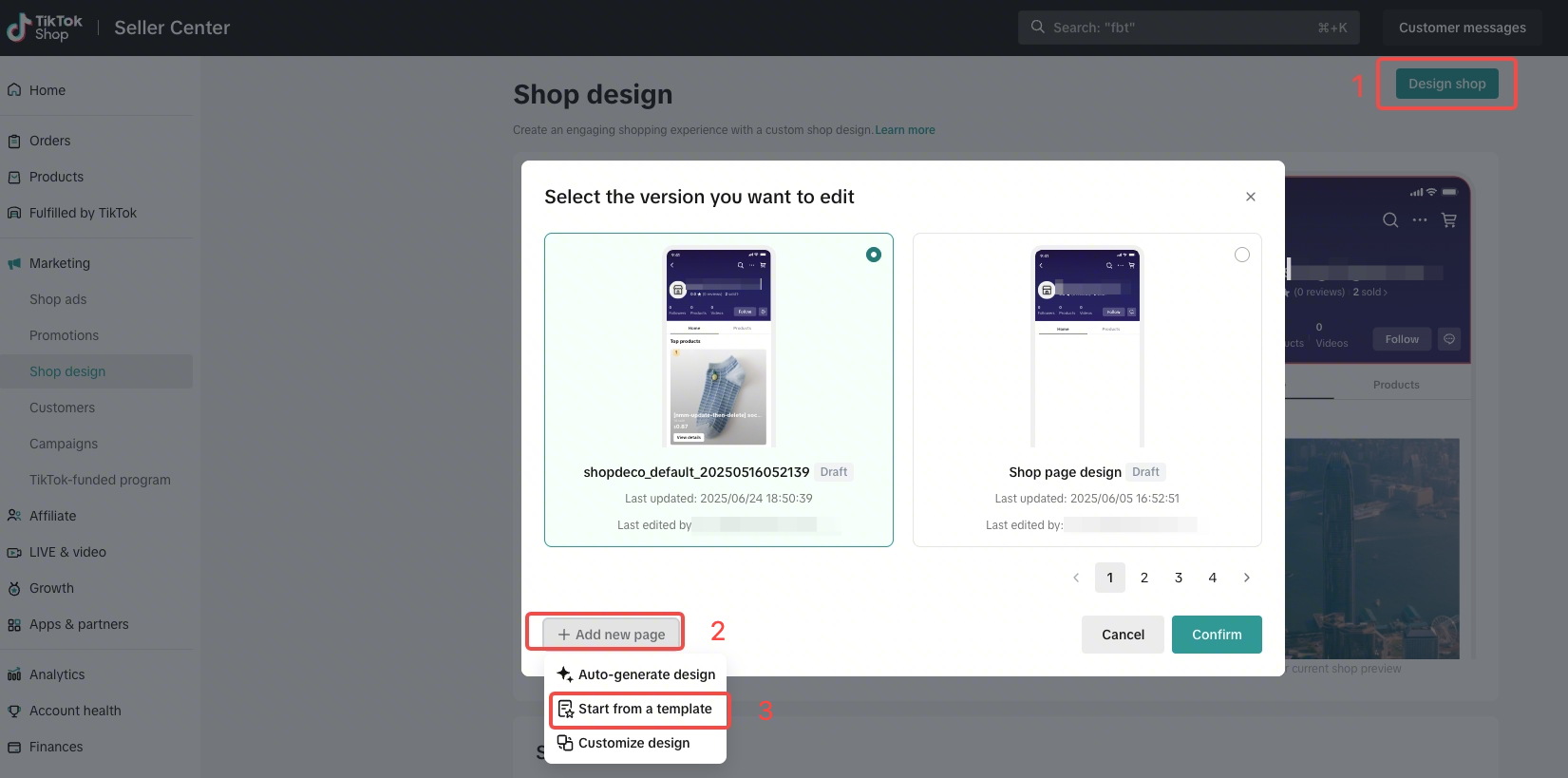This screenshot has width=1568, height=778.
Task: Click the search input field
Action: (1189, 28)
